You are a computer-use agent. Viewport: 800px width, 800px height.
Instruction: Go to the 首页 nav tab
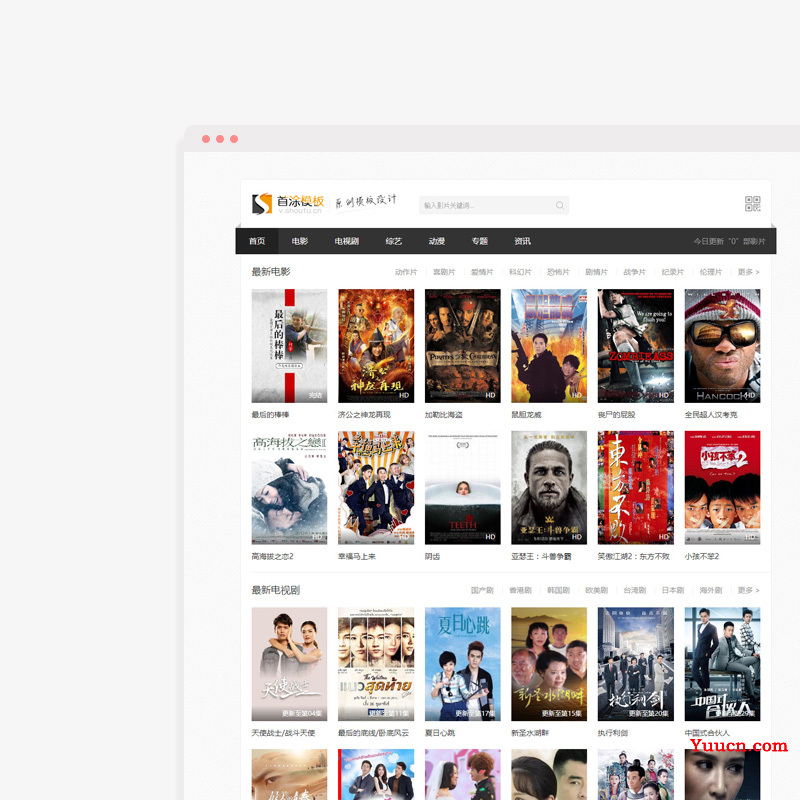pyautogui.click(x=257, y=241)
